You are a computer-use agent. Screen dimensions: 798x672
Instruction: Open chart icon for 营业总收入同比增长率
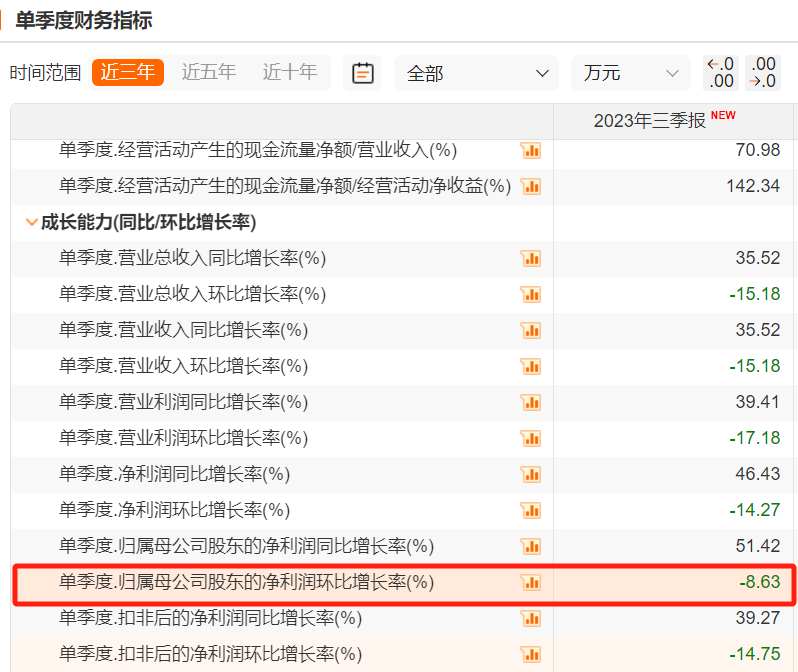pyautogui.click(x=531, y=259)
